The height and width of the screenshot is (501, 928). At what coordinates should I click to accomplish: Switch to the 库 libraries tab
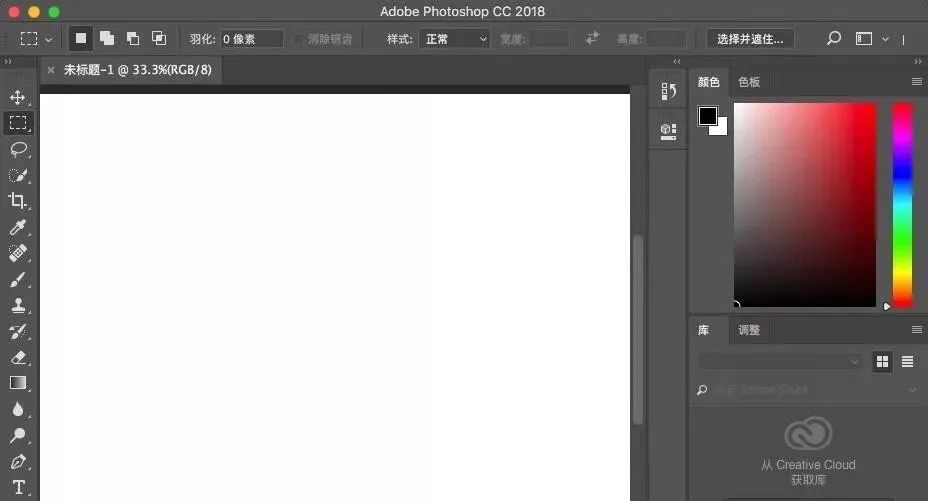click(703, 330)
